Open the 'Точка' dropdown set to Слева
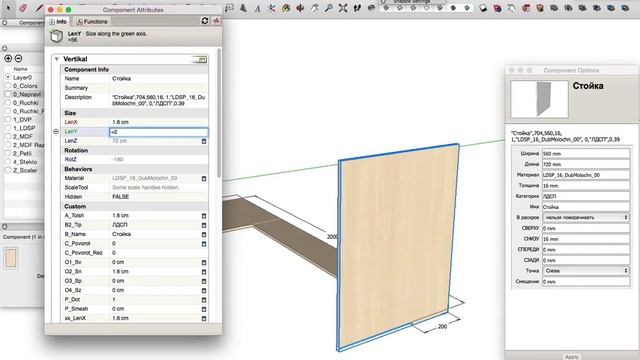This screenshot has height=360, width=640. click(x=586, y=271)
